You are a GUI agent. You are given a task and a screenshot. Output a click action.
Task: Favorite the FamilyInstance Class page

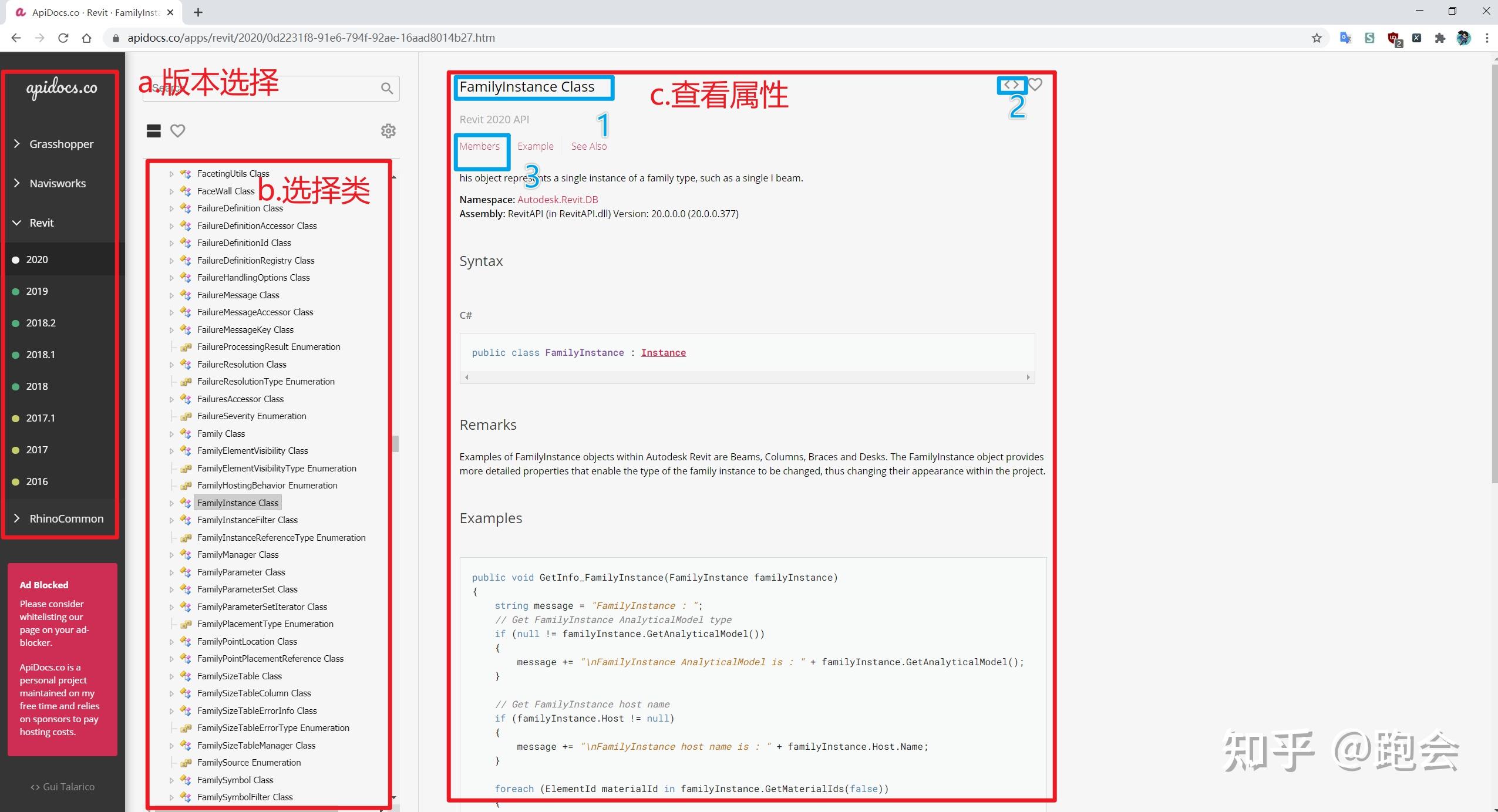[x=1035, y=85]
